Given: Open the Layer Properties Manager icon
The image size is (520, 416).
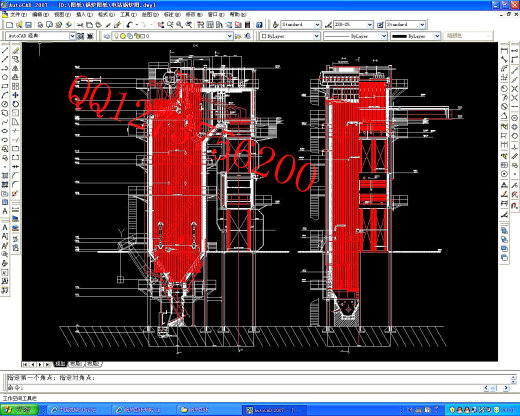Looking at the screenshot, I should 107,36.
